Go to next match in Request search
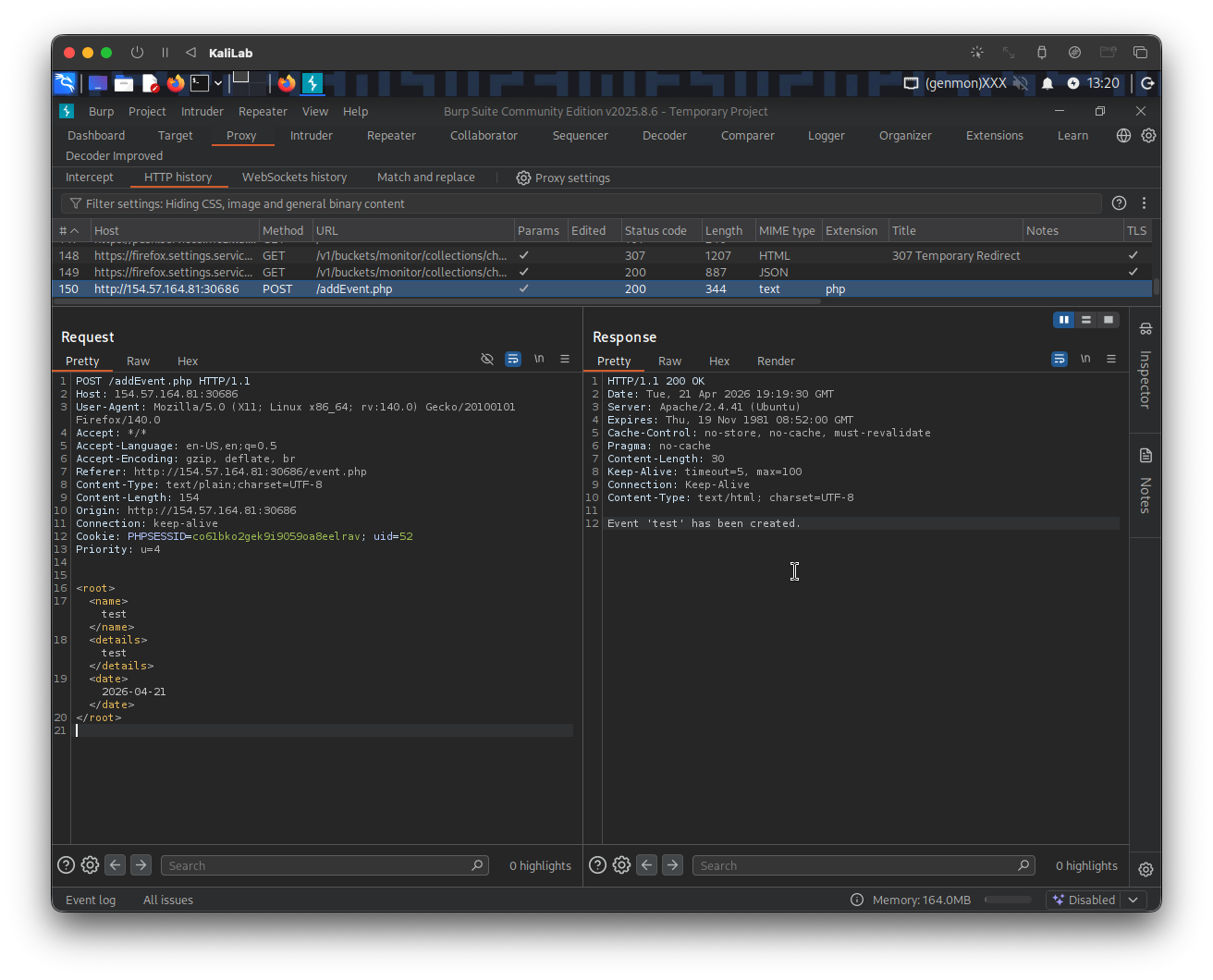 click(x=141, y=865)
